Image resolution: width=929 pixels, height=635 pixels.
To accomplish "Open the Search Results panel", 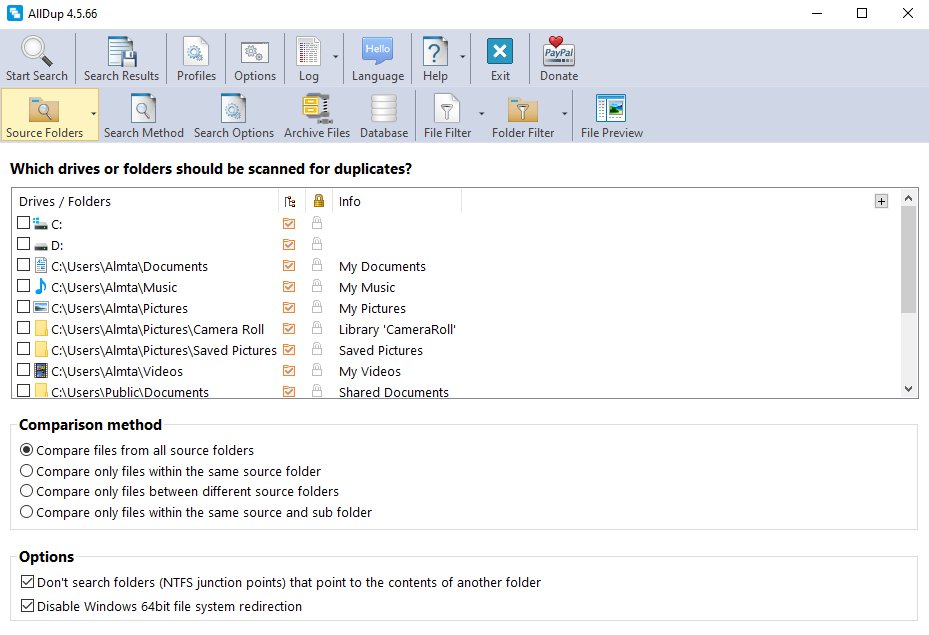I will tap(121, 52).
